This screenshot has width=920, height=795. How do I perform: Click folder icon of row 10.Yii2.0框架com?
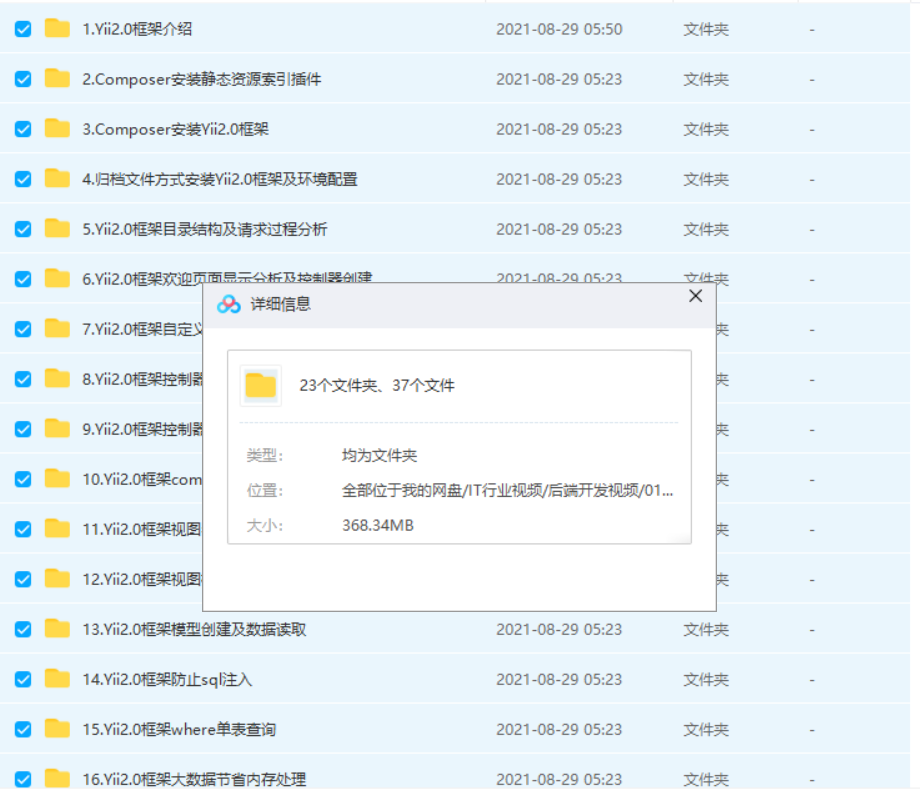[x=57, y=479]
